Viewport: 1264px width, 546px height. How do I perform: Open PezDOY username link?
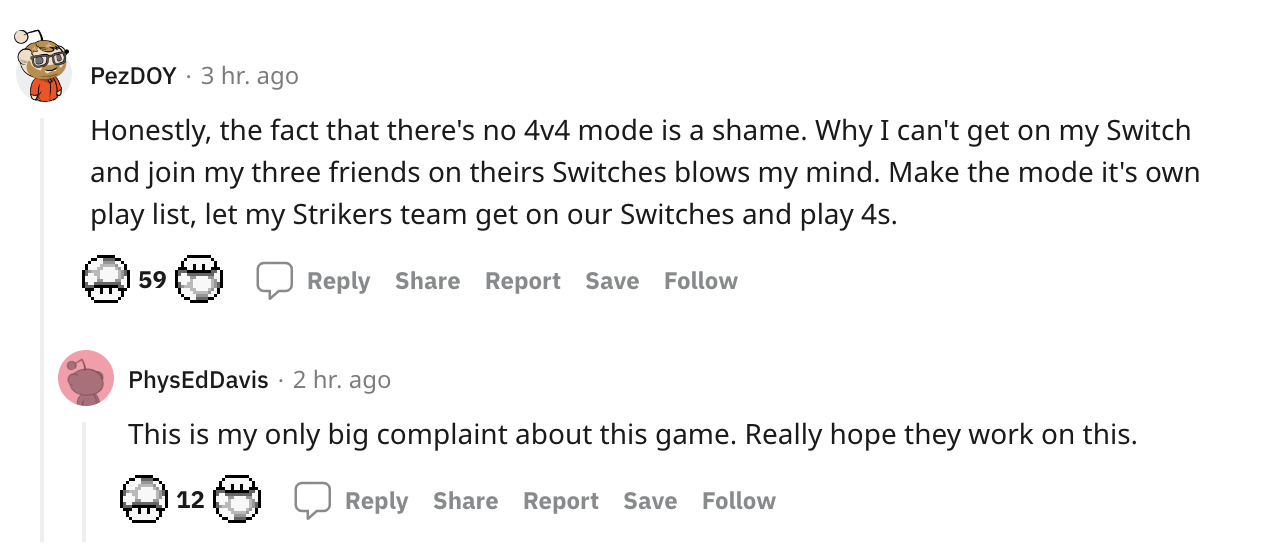[x=133, y=76]
